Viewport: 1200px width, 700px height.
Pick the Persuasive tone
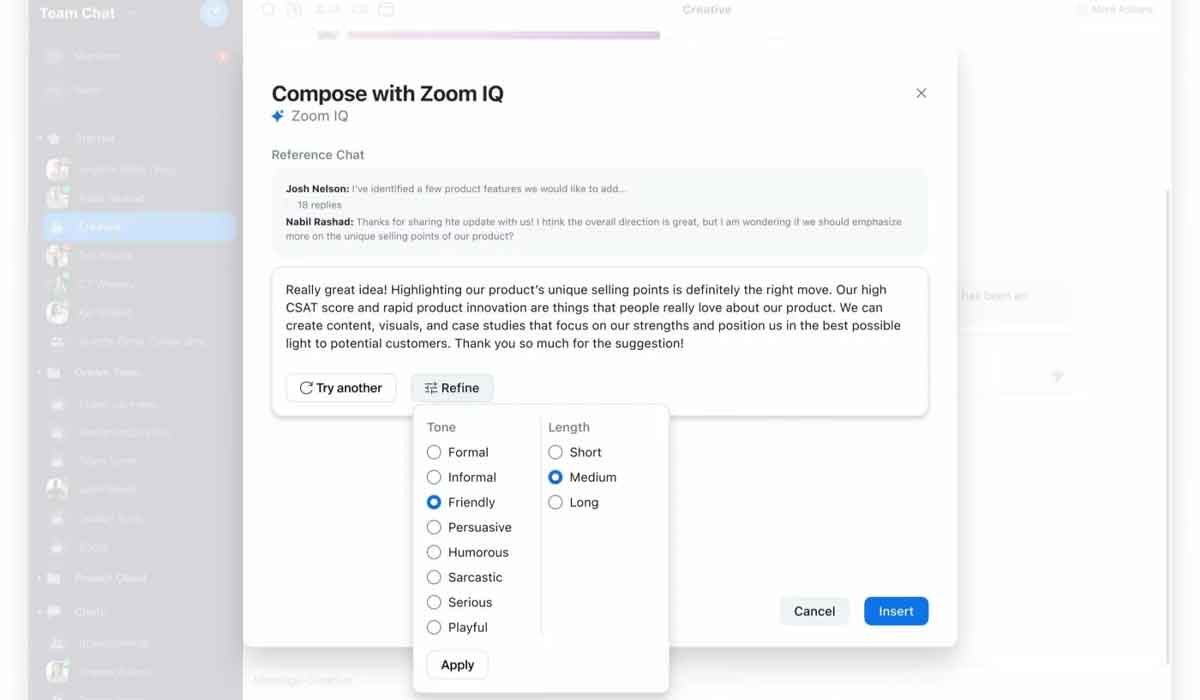434,527
